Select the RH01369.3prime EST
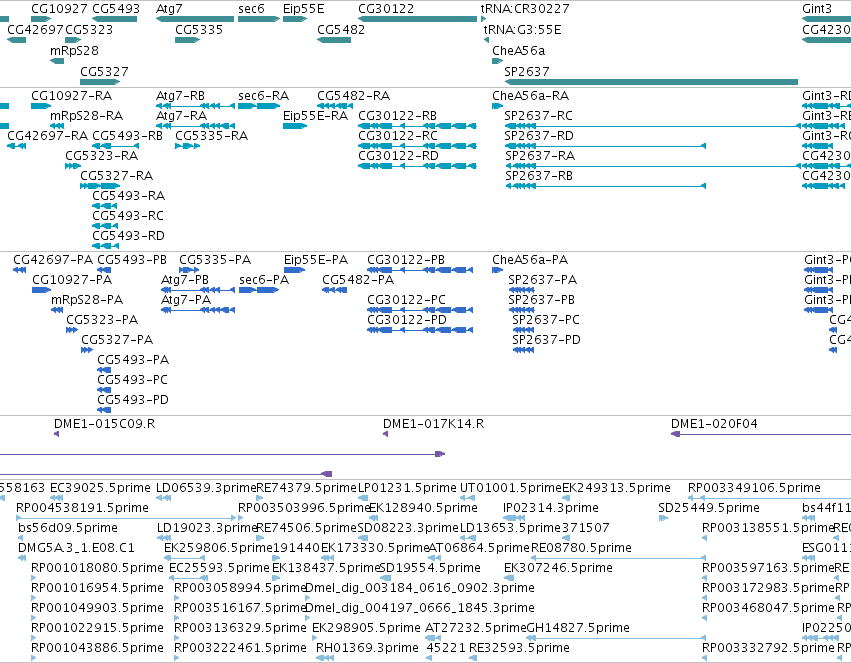This screenshot has height=663, width=851. 325,658
